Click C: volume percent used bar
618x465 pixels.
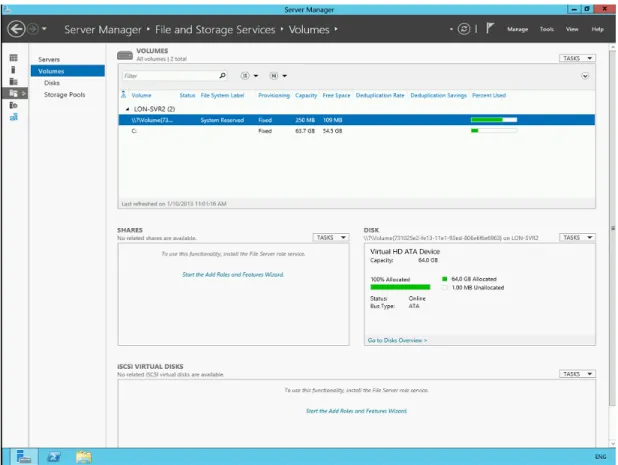pos(494,131)
